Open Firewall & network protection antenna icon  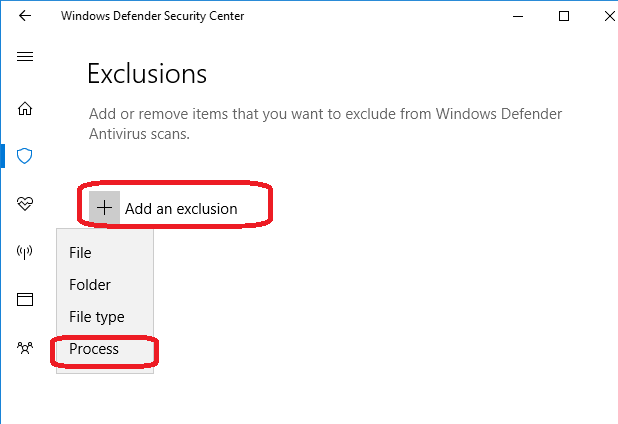(24, 252)
